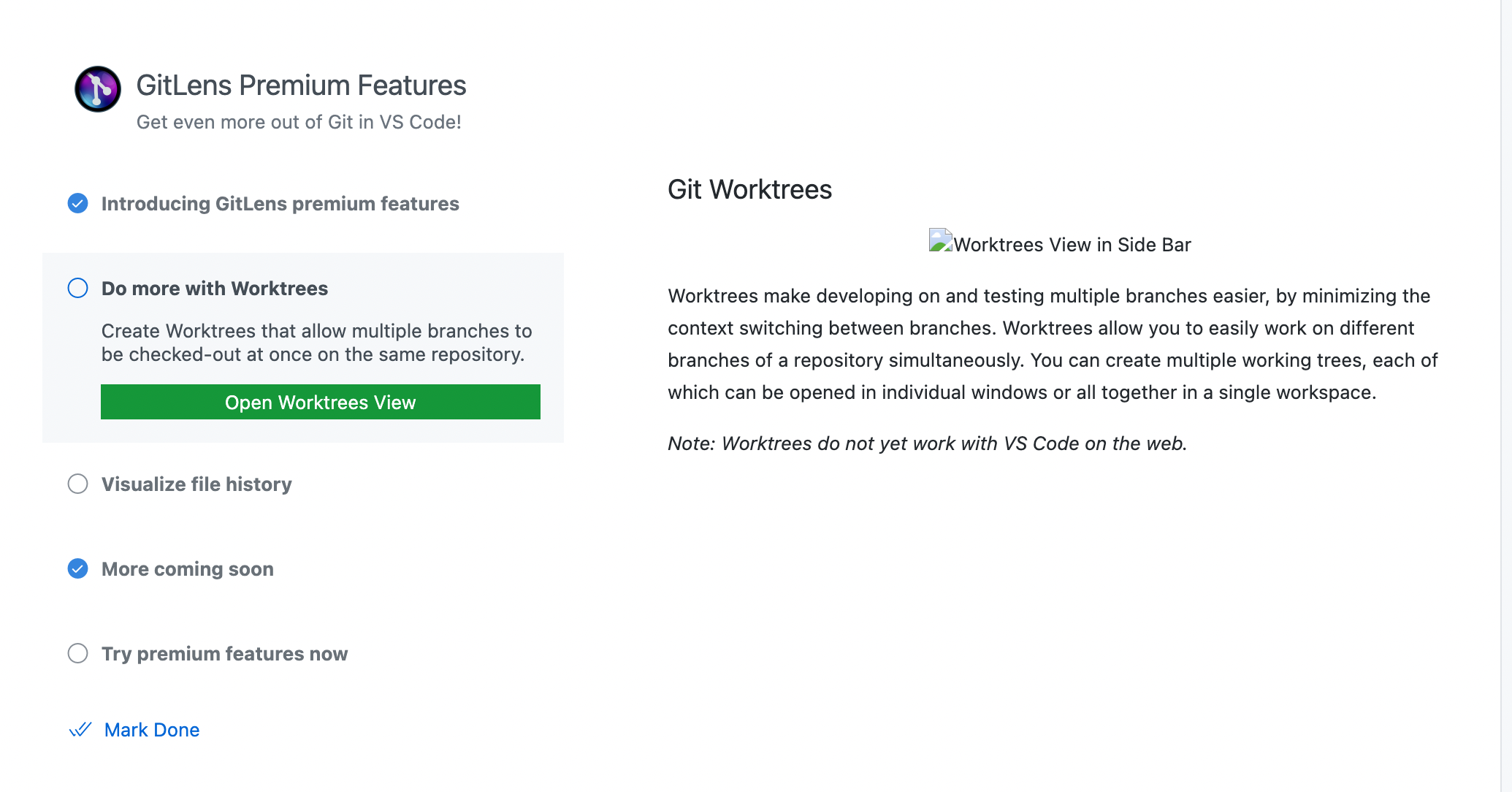The height and width of the screenshot is (792, 1512).
Task: Select the empty circle beside Visualize file history
Action: [x=77, y=484]
